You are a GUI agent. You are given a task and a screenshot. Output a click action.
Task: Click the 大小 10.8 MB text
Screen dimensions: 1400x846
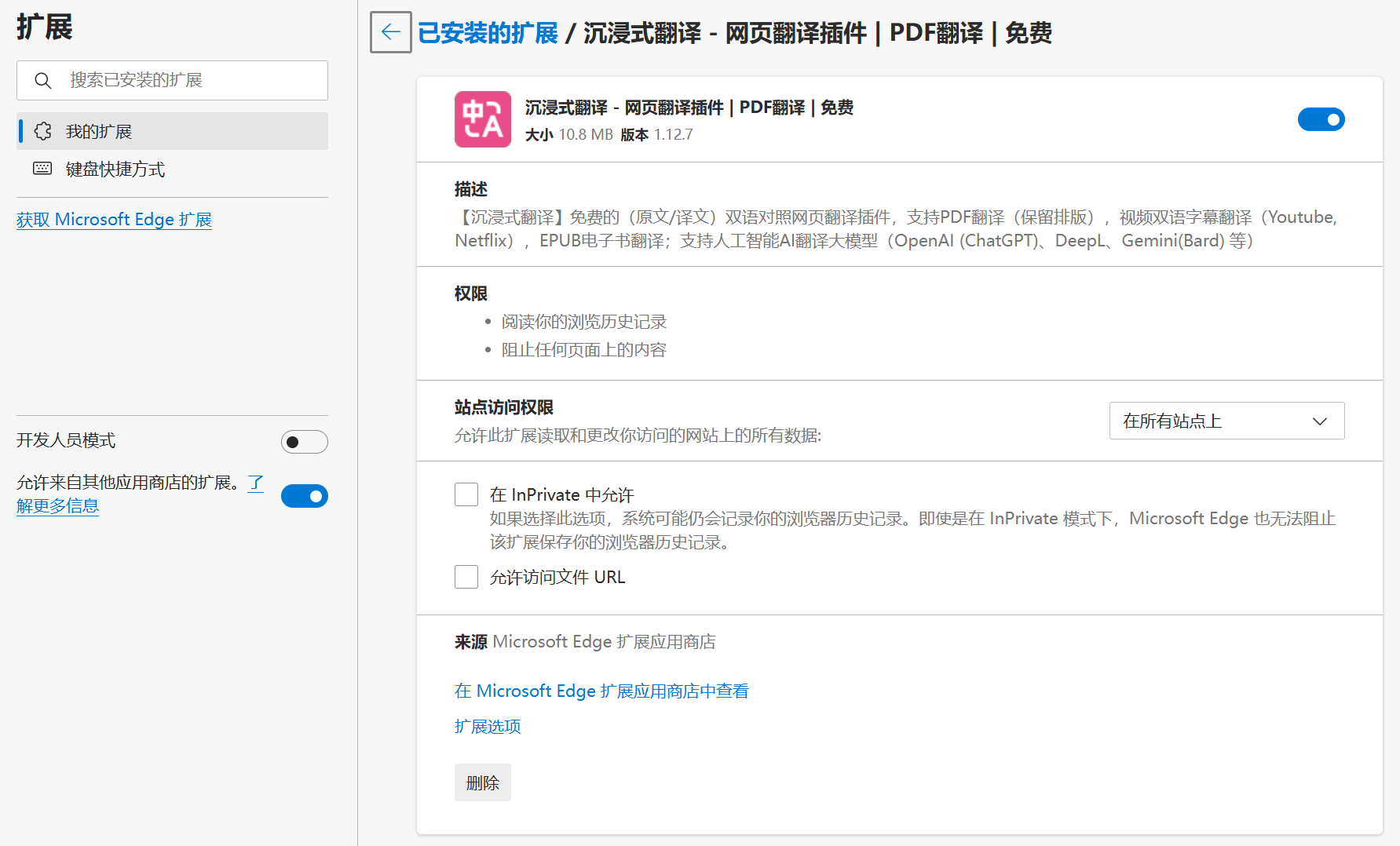[569, 135]
